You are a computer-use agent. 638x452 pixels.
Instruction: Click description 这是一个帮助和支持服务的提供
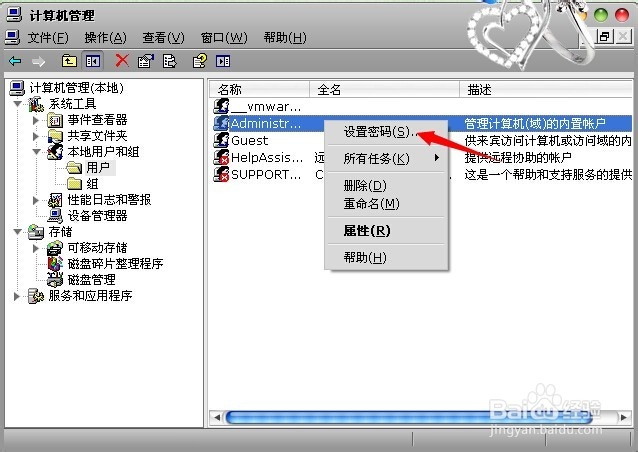pyautogui.click(x=548, y=175)
